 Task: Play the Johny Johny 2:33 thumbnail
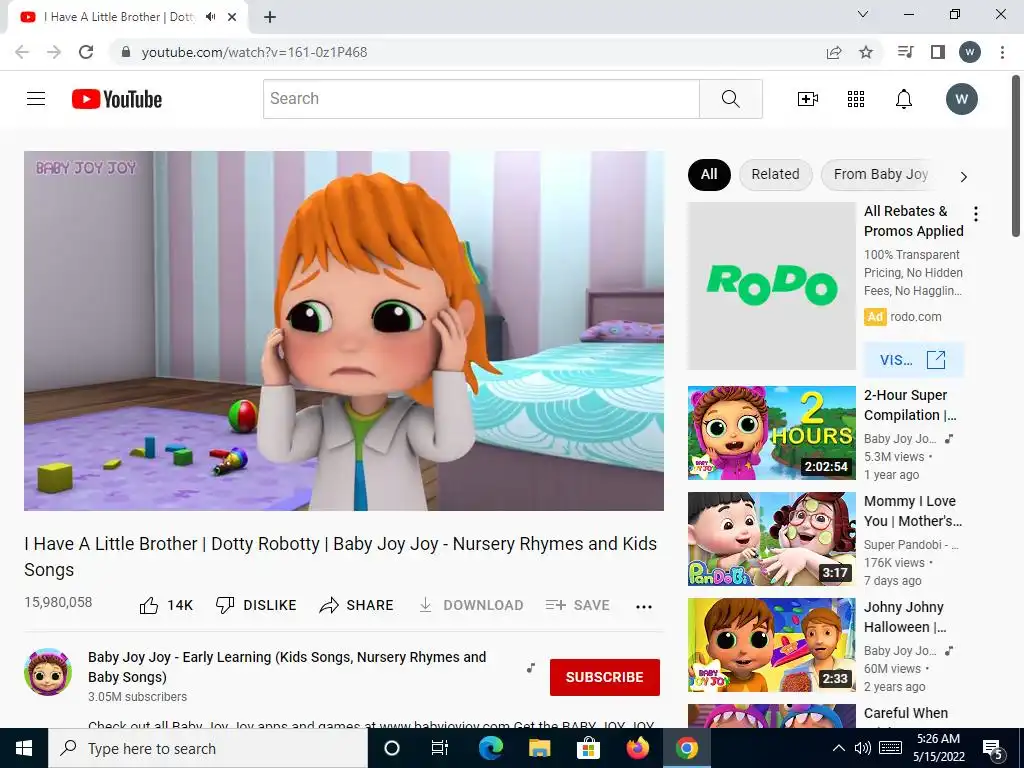pos(771,645)
